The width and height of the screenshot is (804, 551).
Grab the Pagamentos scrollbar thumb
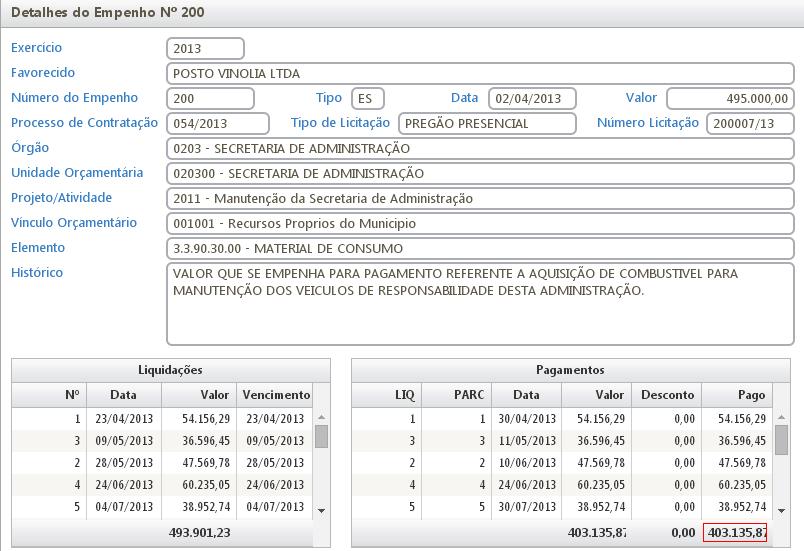click(781, 438)
